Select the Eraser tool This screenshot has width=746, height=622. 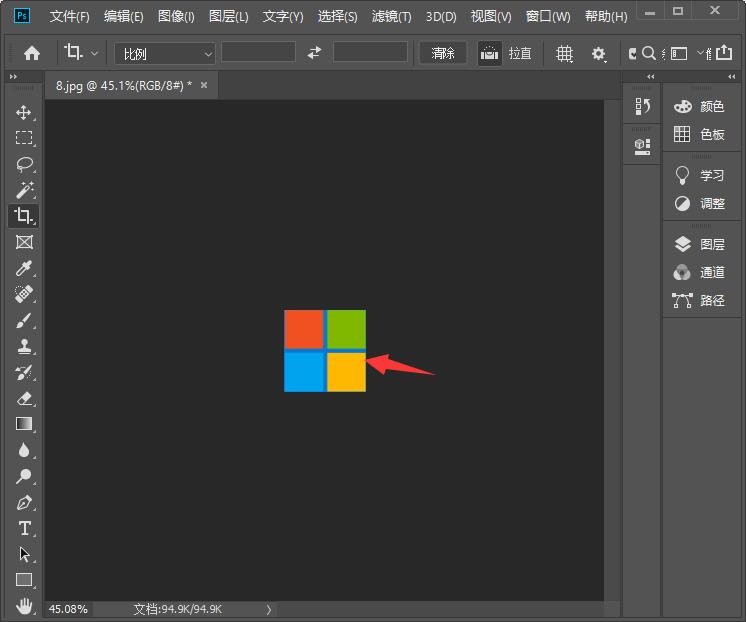(x=24, y=398)
